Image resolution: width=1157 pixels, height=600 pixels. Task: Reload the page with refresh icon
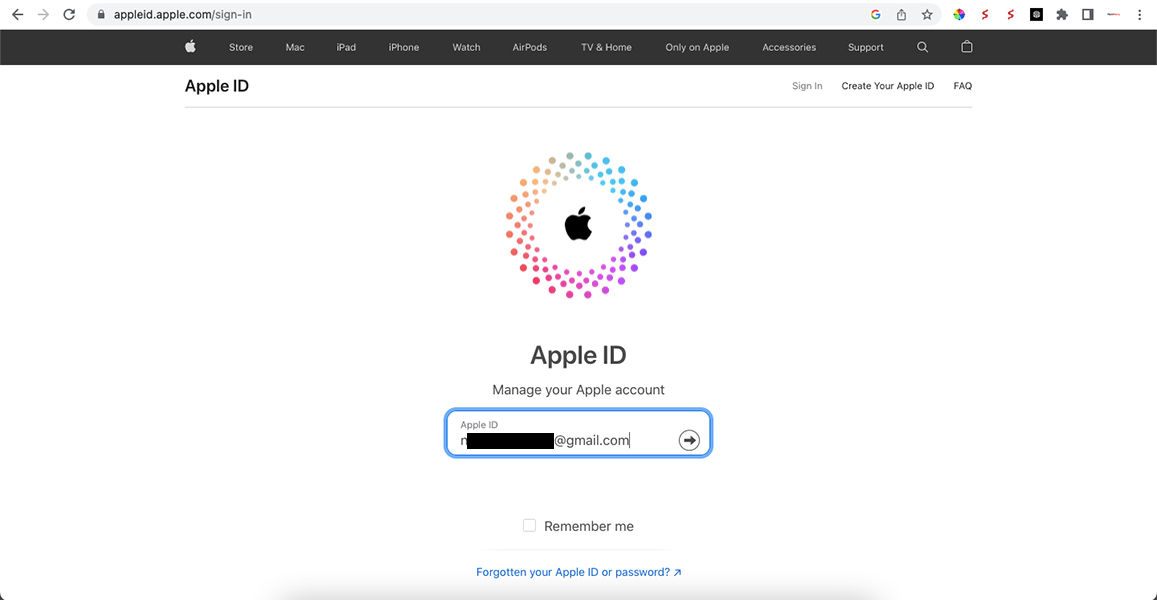[x=69, y=15]
